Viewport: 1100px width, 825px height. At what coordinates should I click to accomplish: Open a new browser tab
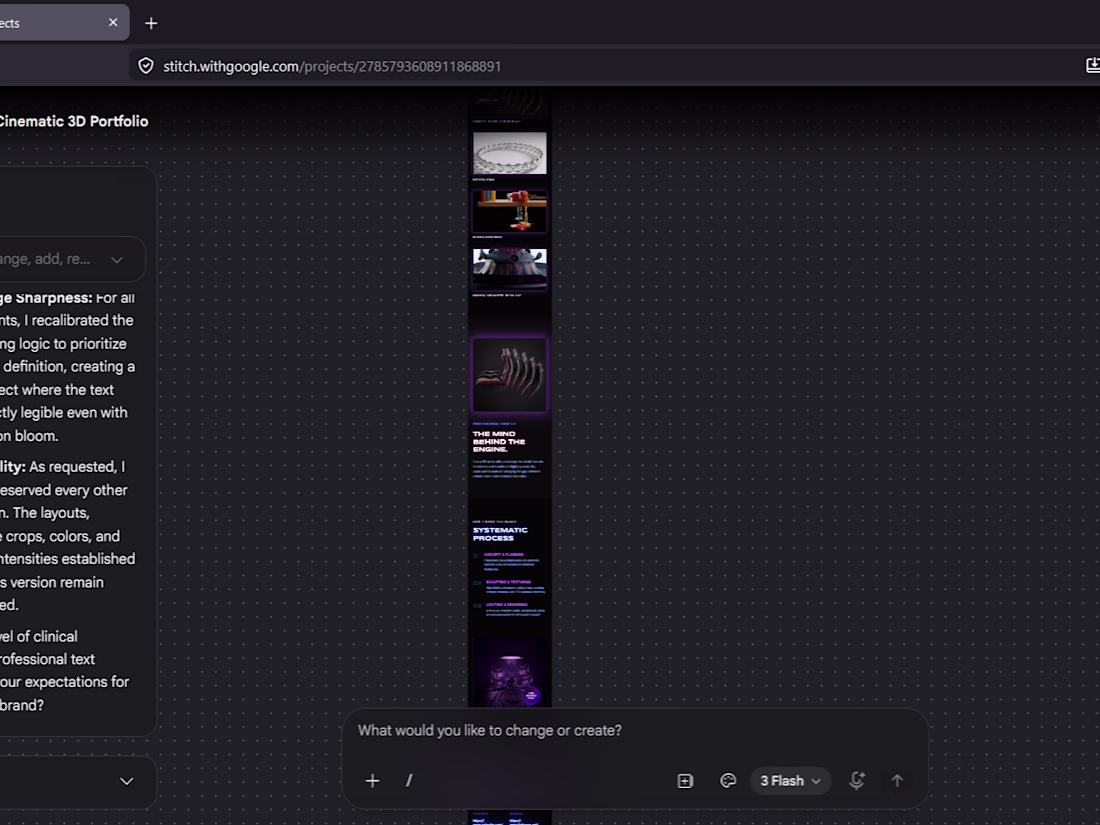(x=151, y=23)
